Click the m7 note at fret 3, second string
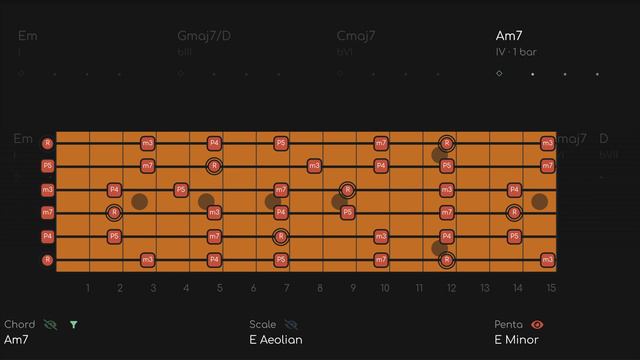The height and width of the screenshot is (360, 640). tap(147, 166)
